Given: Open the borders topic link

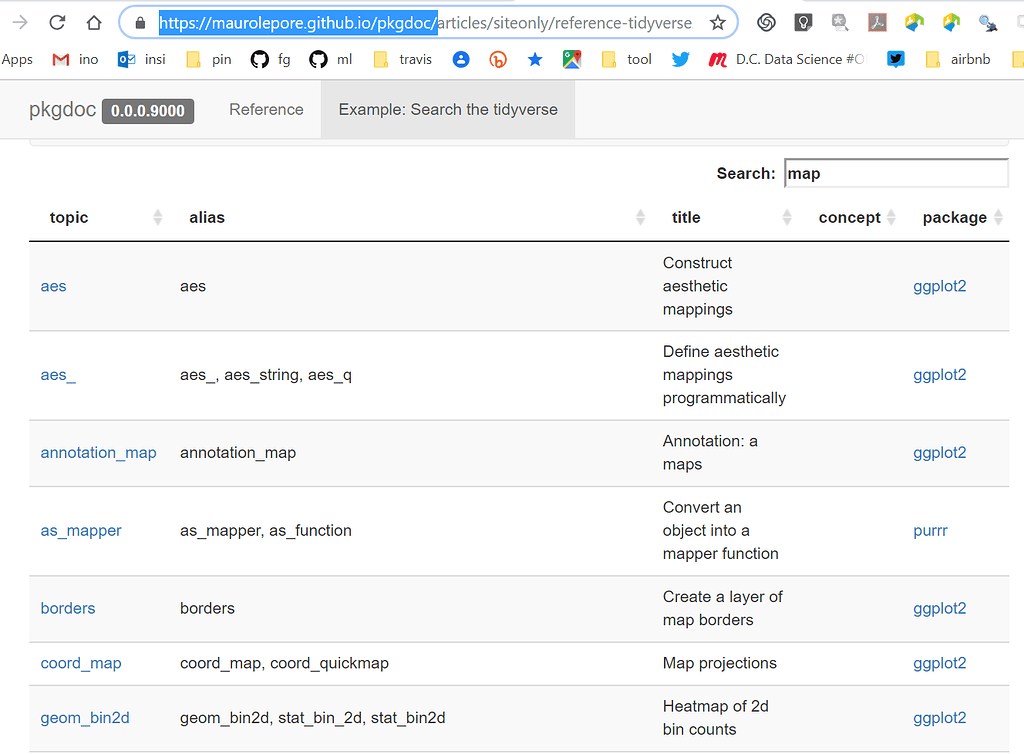Looking at the screenshot, I should tap(68, 608).
